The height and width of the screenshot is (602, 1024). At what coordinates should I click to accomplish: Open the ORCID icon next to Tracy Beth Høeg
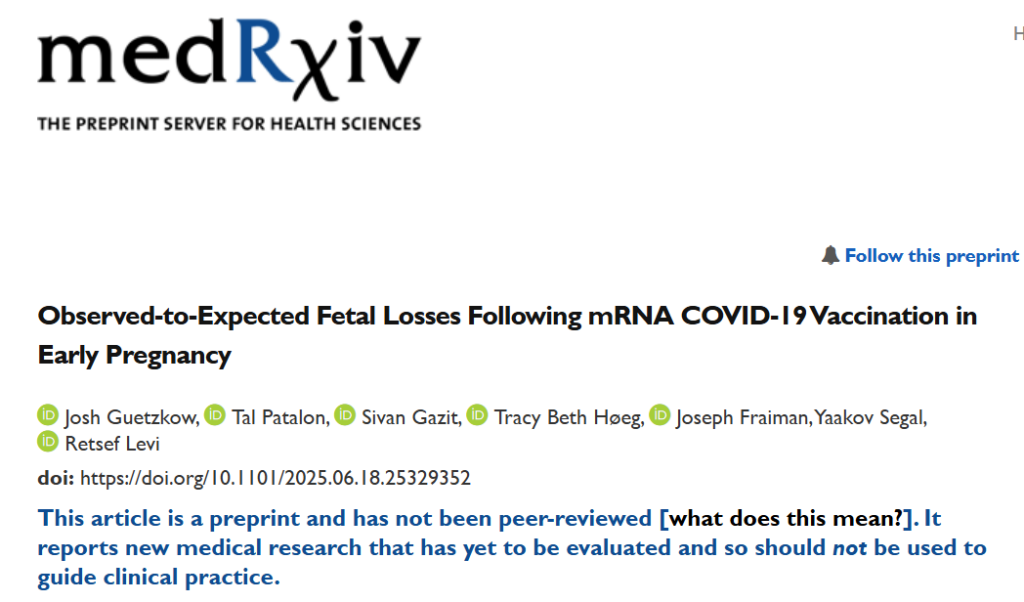click(477, 415)
